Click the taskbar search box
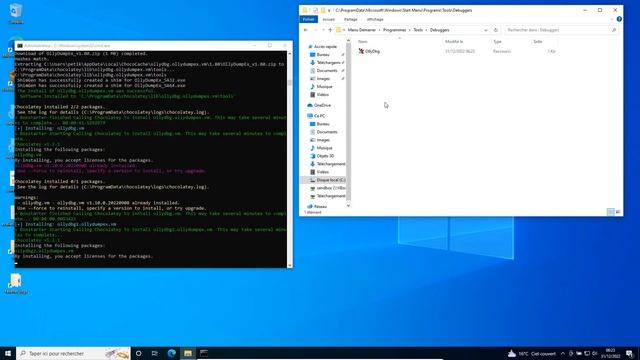The width and height of the screenshot is (640, 360). (73, 353)
